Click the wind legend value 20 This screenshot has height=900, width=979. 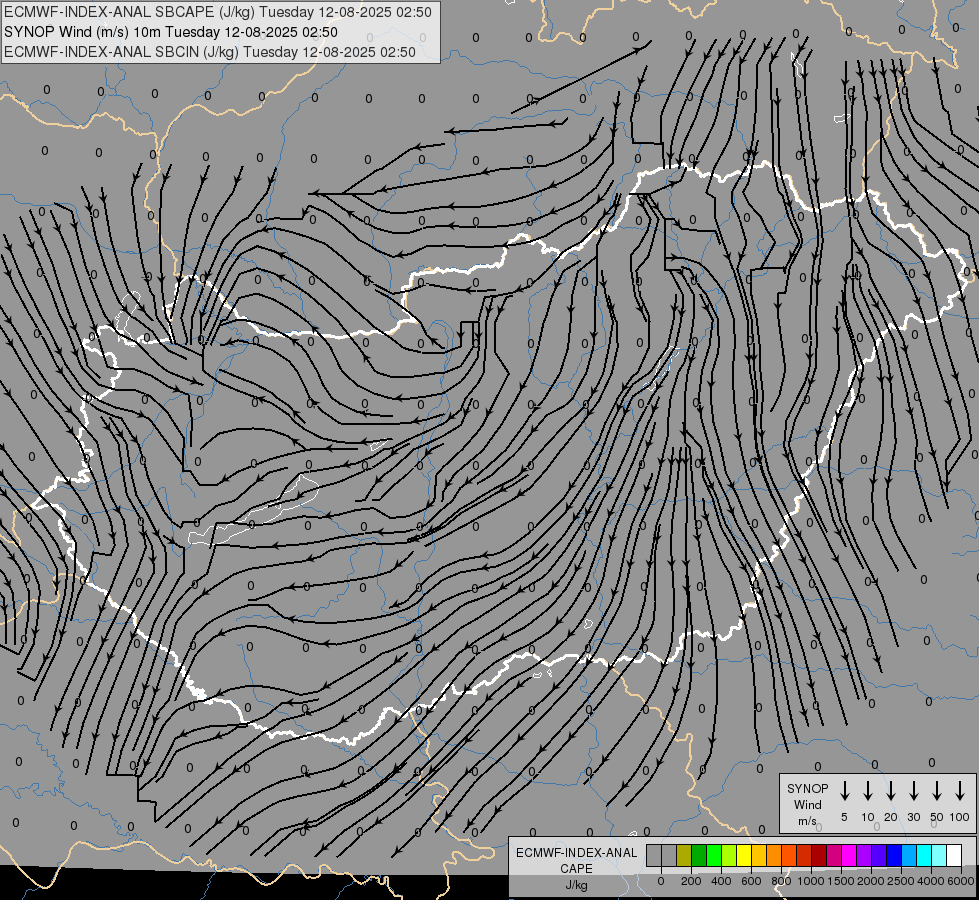[891, 817]
